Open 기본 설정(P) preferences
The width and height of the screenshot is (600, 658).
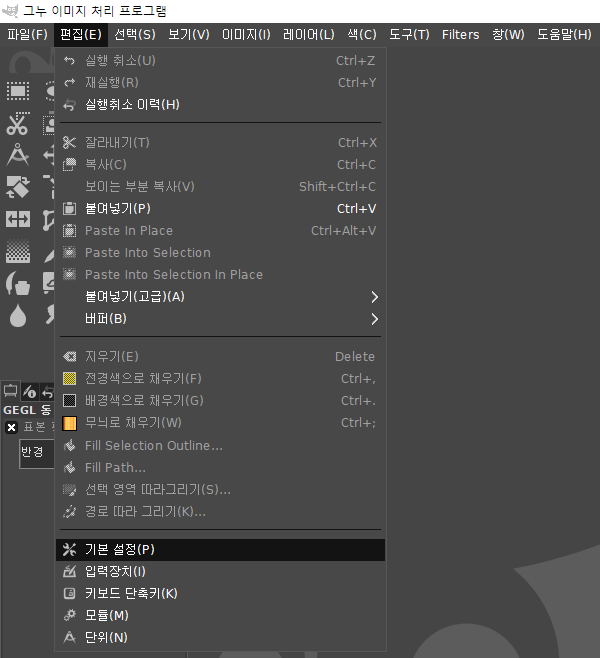click(x=220, y=550)
